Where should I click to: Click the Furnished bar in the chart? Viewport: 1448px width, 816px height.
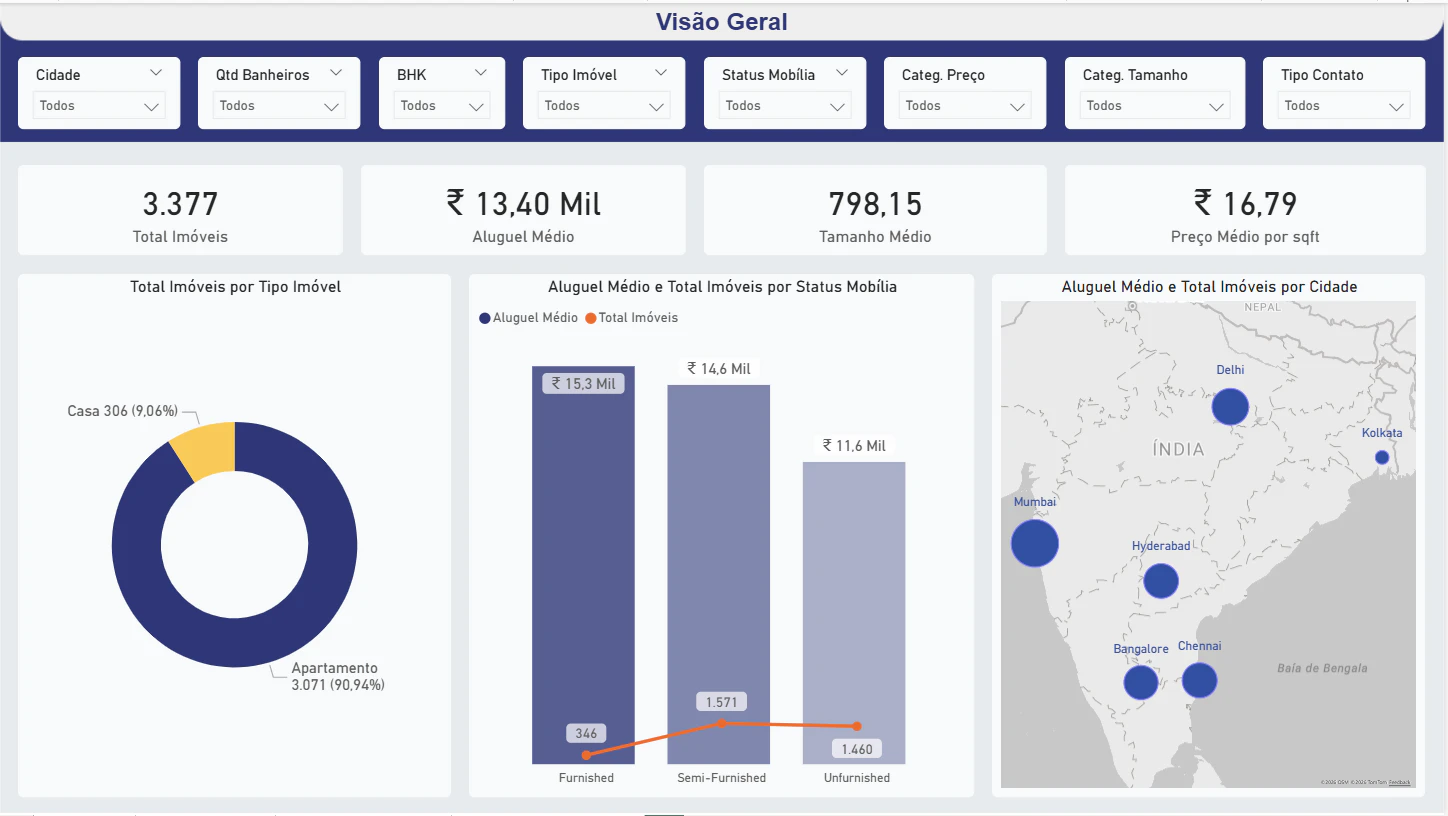(583, 565)
